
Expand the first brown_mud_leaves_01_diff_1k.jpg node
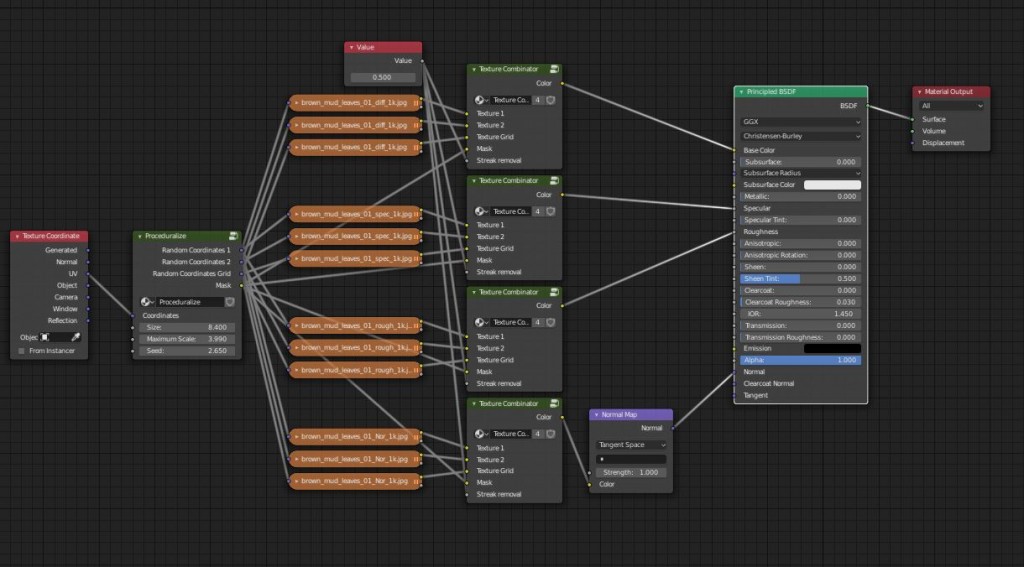(296, 102)
